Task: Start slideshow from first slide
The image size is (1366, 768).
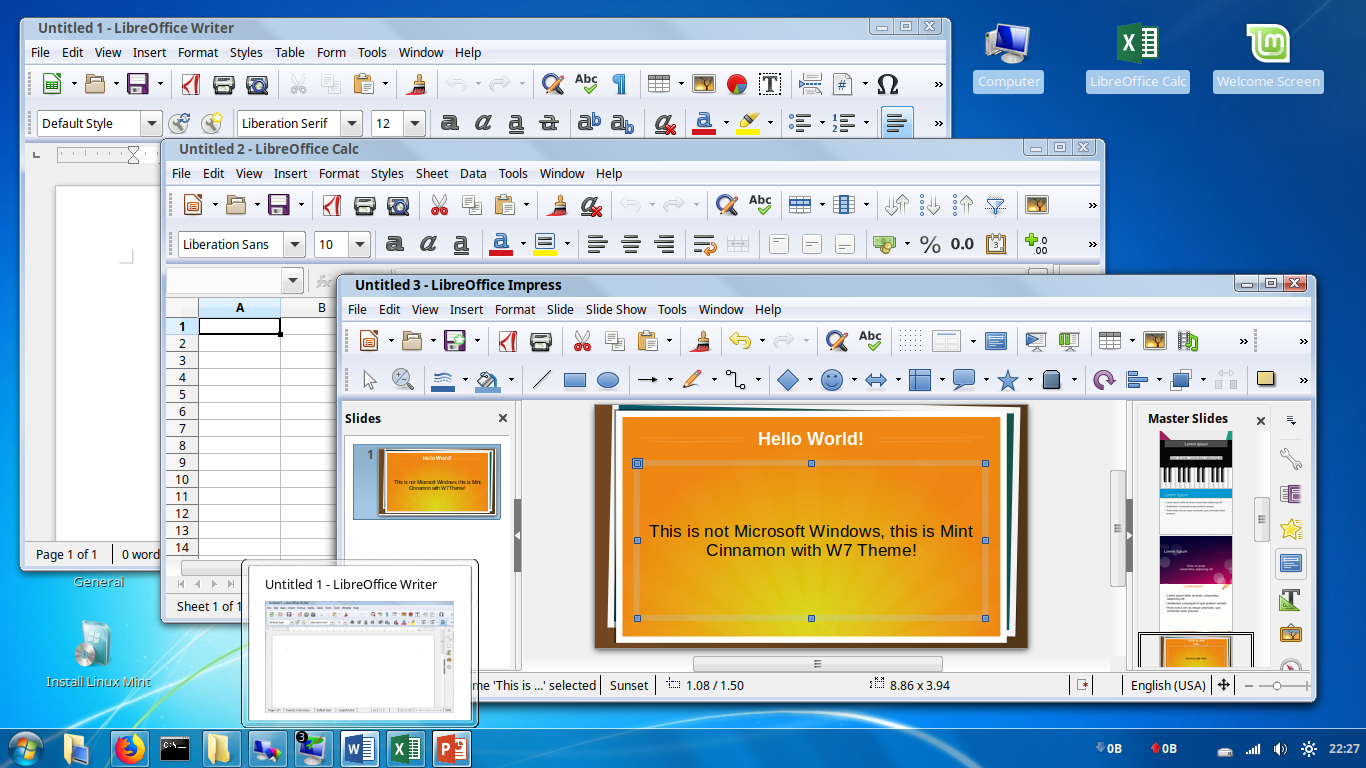Action: point(1034,341)
